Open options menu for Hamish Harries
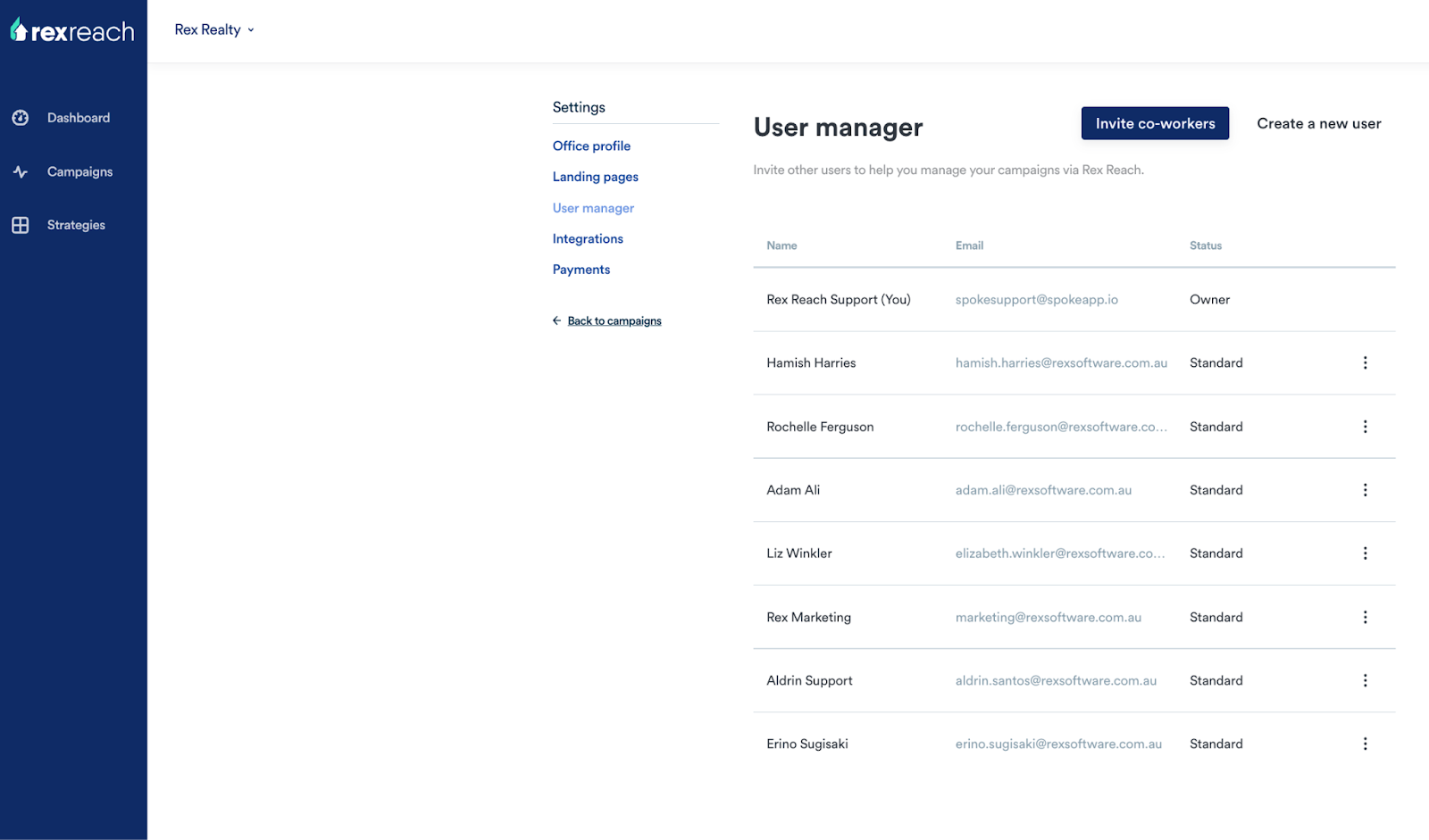The height and width of the screenshot is (840, 1429). (x=1365, y=362)
